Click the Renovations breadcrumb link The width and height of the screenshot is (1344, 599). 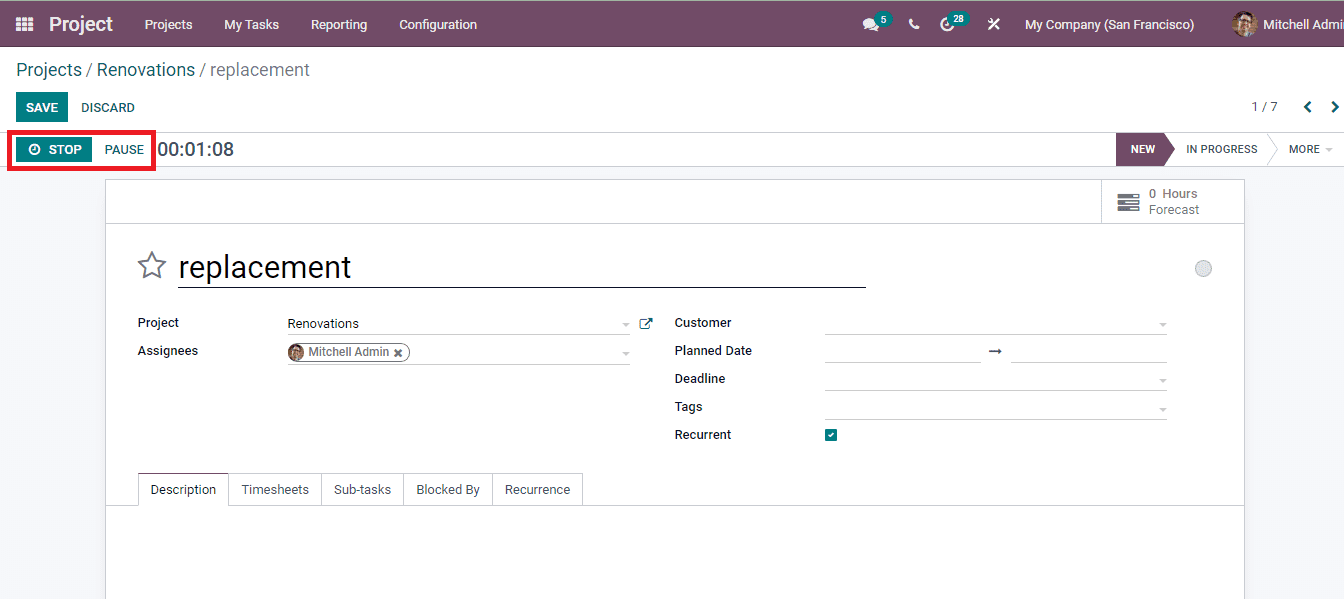(146, 69)
